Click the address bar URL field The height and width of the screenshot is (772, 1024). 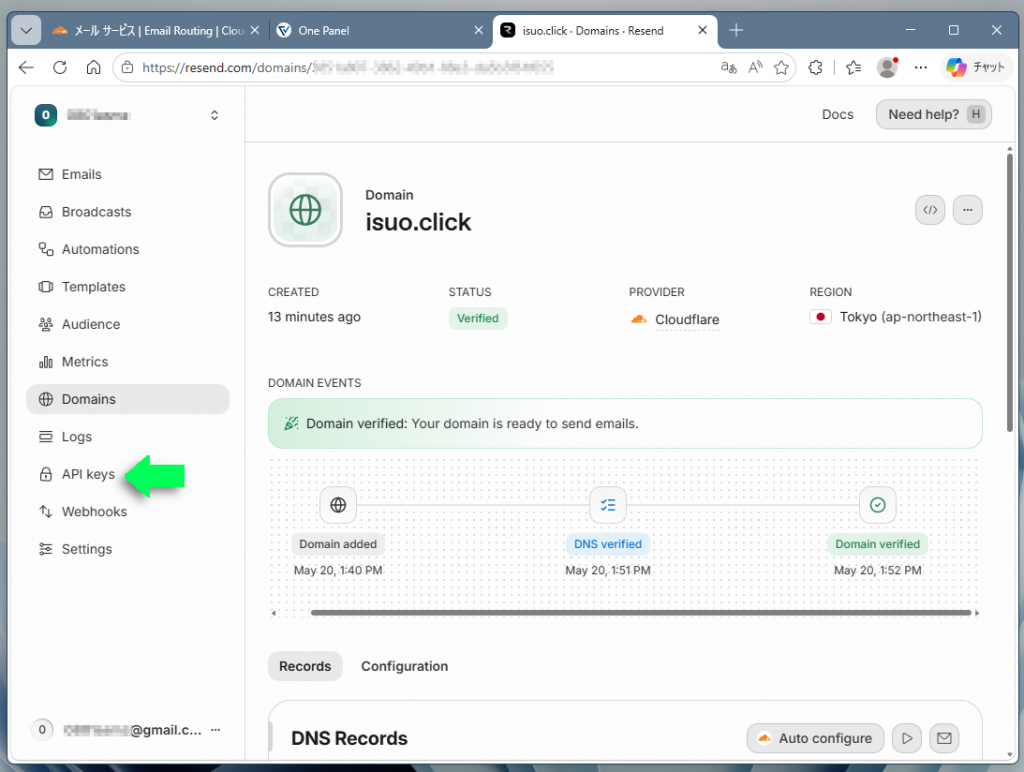click(x=418, y=67)
